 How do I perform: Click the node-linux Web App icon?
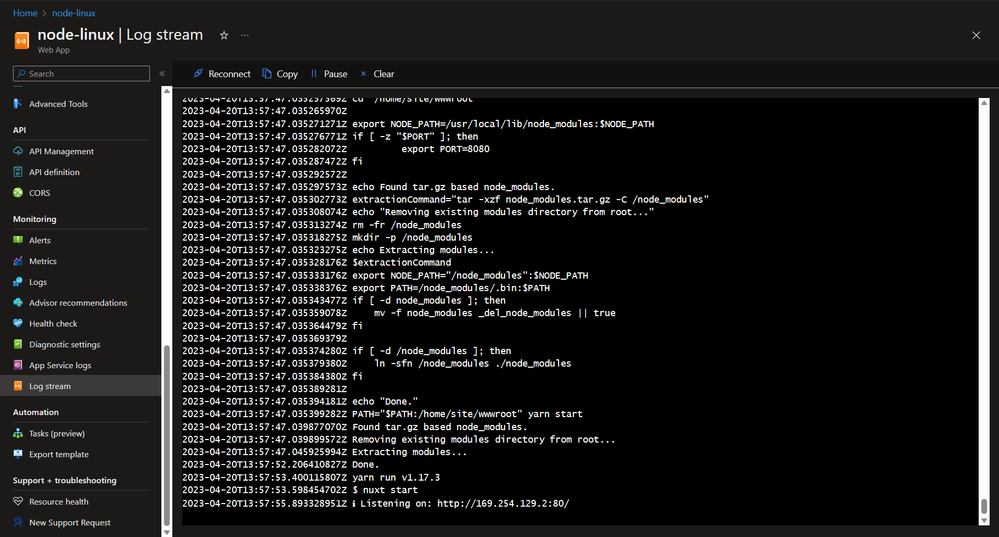pos(22,41)
